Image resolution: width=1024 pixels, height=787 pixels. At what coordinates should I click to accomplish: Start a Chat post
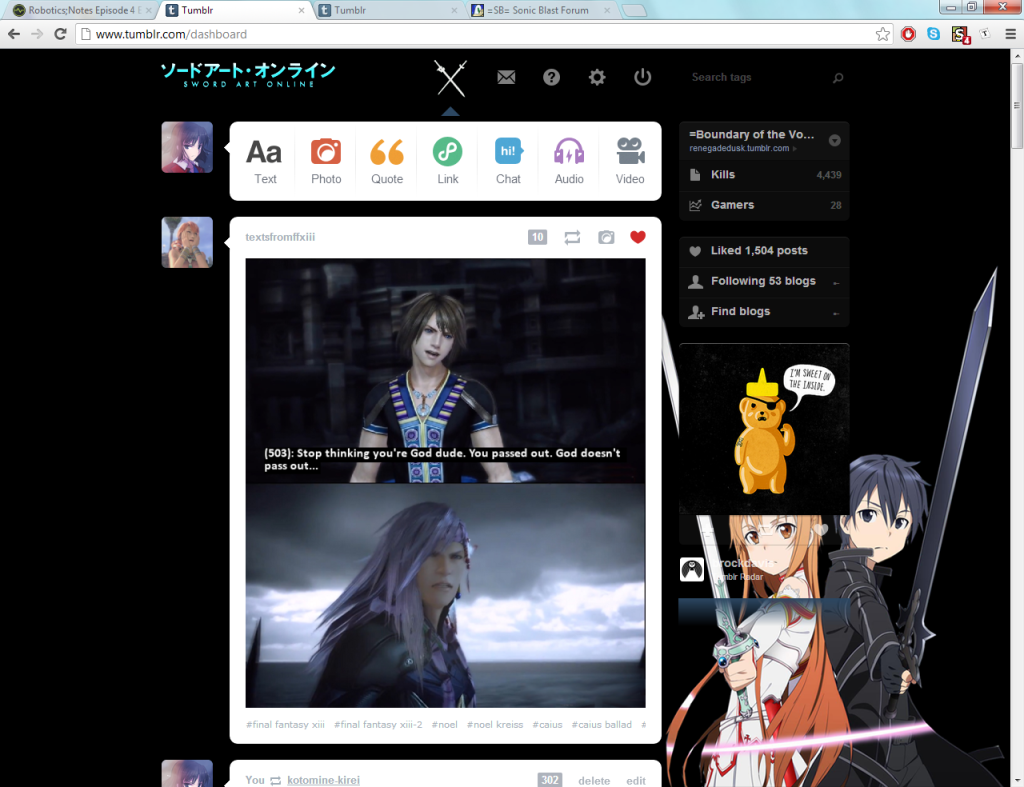click(508, 160)
